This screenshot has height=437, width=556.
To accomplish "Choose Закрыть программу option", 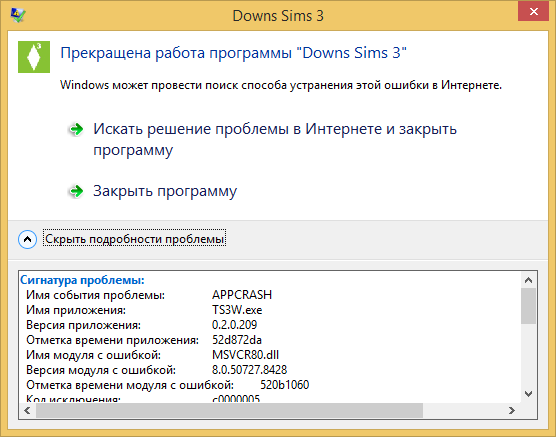I will click(x=165, y=191).
